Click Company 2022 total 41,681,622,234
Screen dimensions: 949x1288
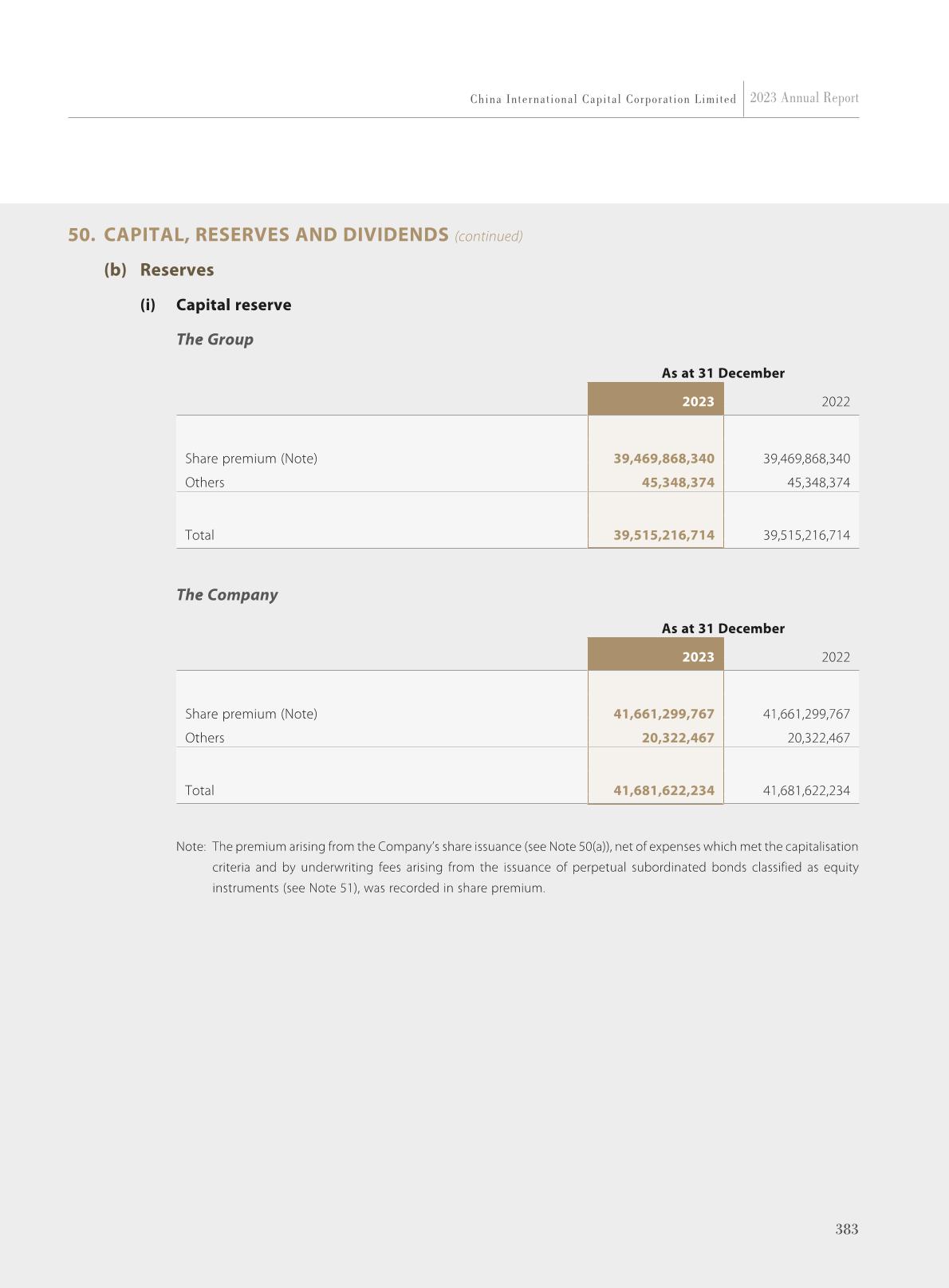tap(806, 790)
